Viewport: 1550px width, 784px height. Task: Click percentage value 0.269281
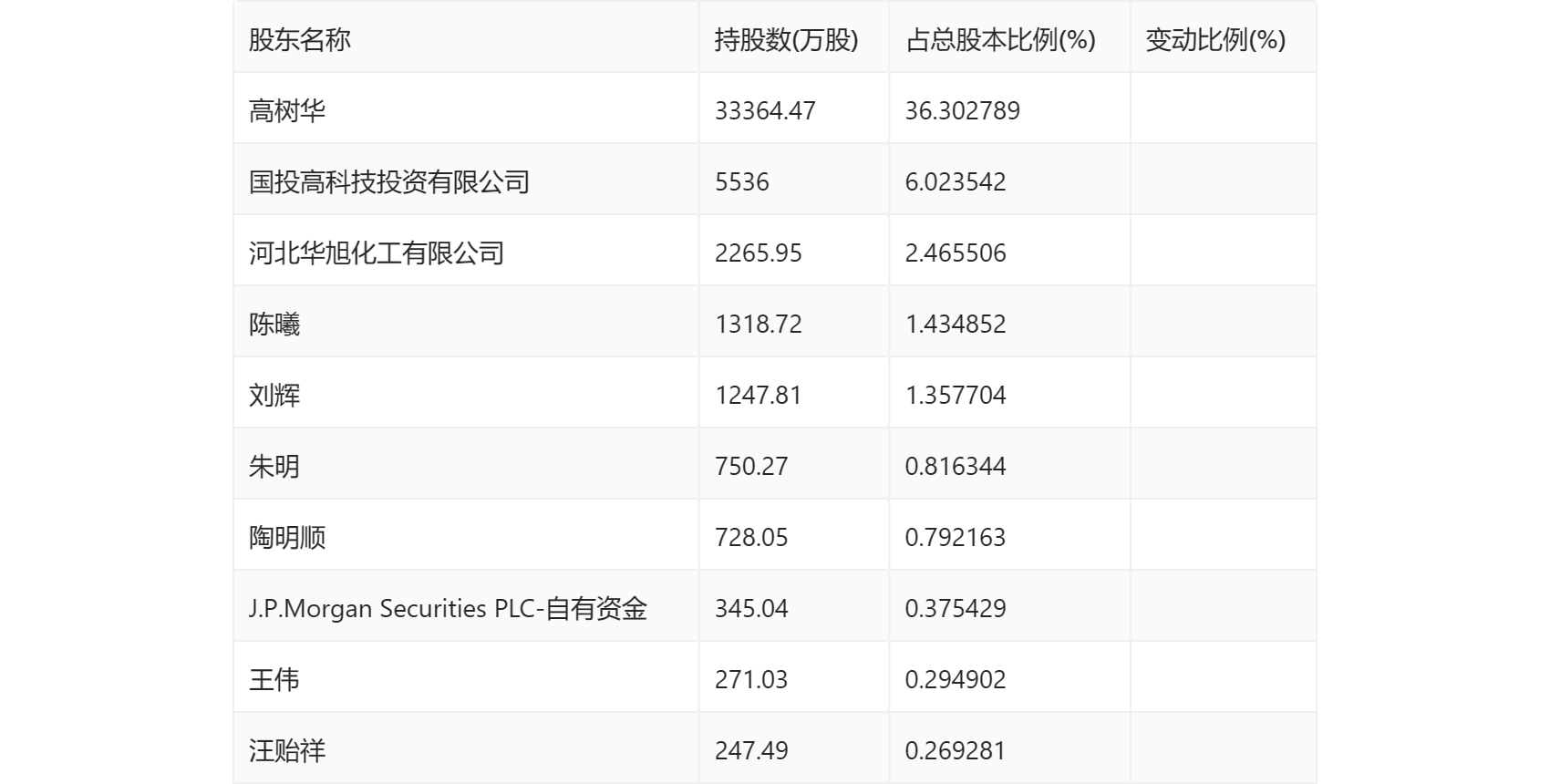956,750
